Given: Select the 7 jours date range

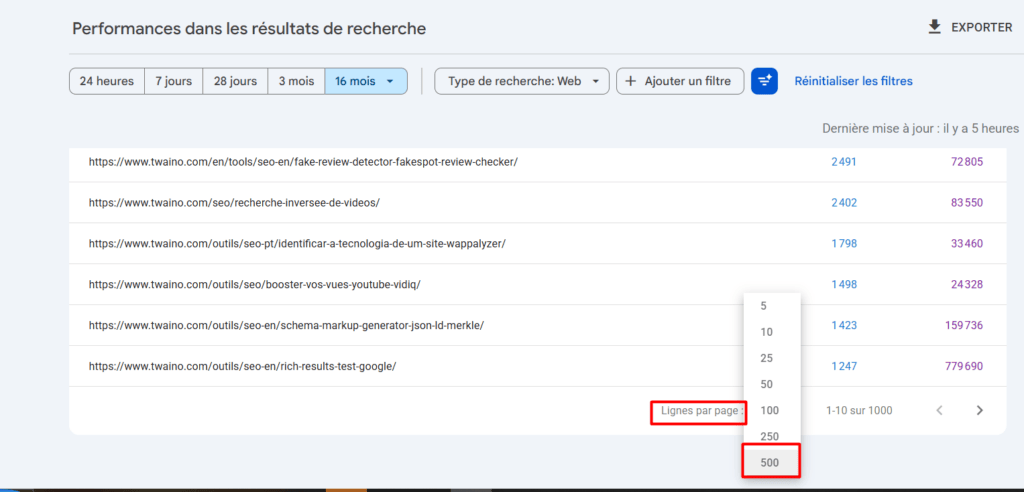Looking at the screenshot, I should point(174,82).
